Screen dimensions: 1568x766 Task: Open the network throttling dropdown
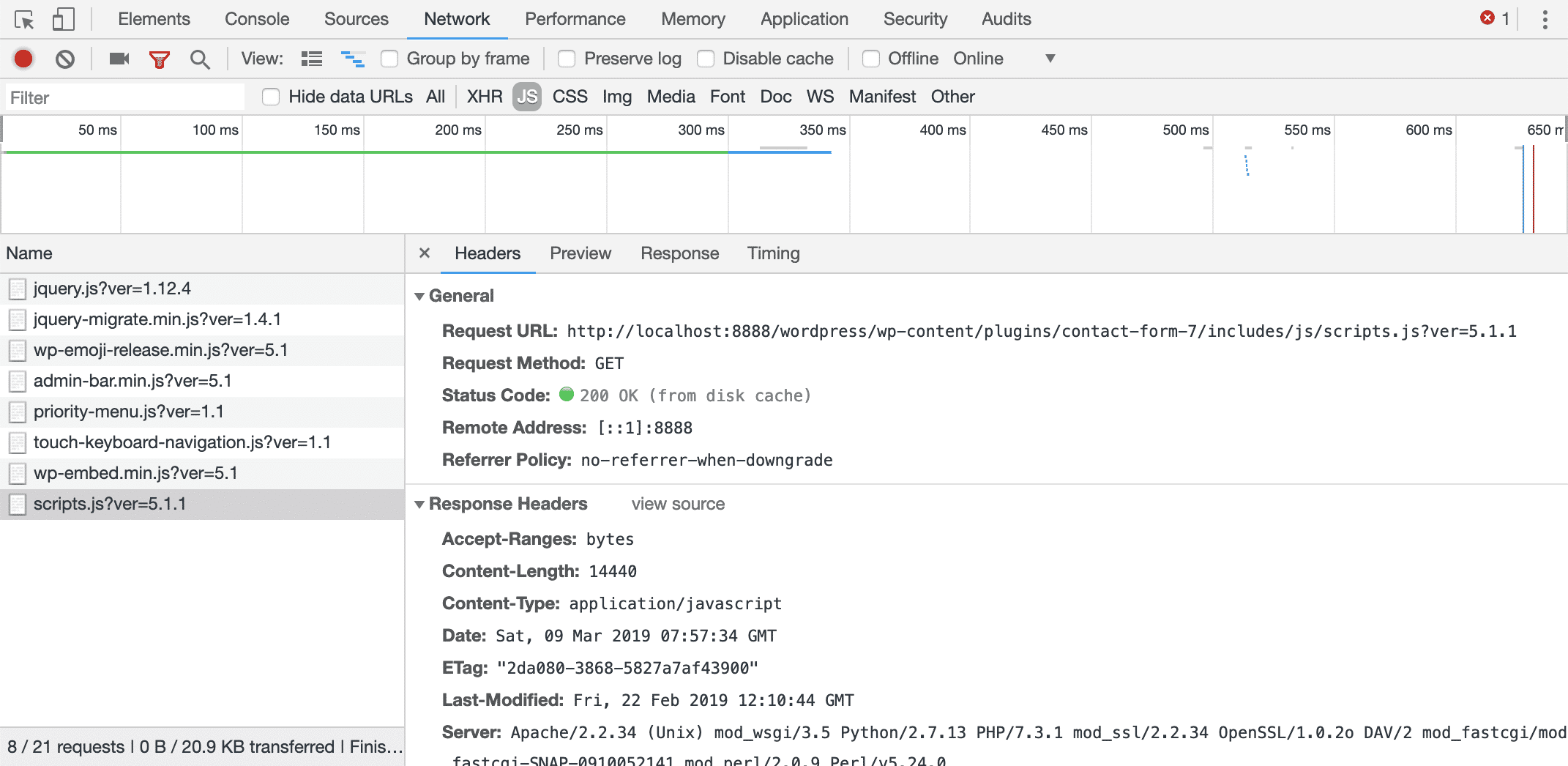coord(1050,59)
